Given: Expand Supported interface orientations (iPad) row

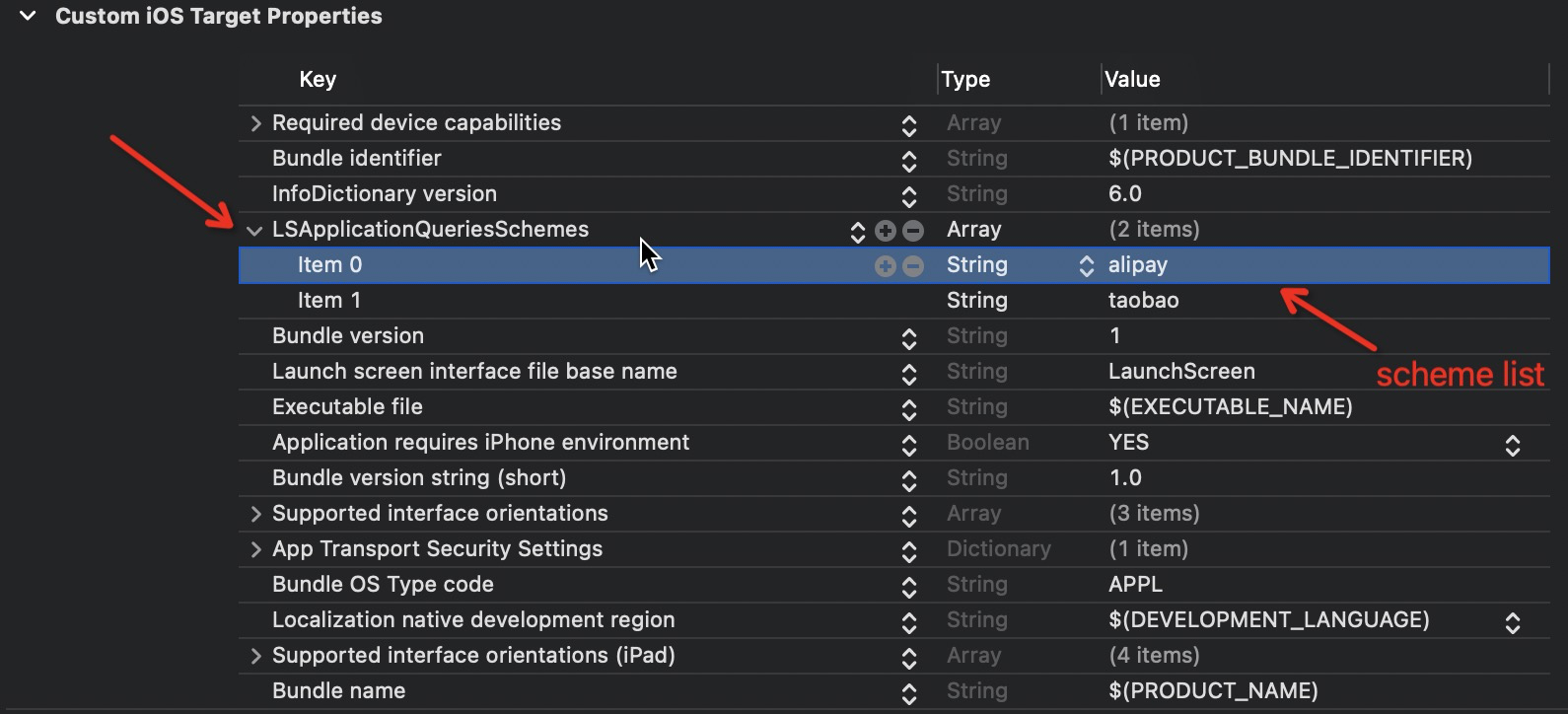Looking at the screenshot, I should coord(255,656).
